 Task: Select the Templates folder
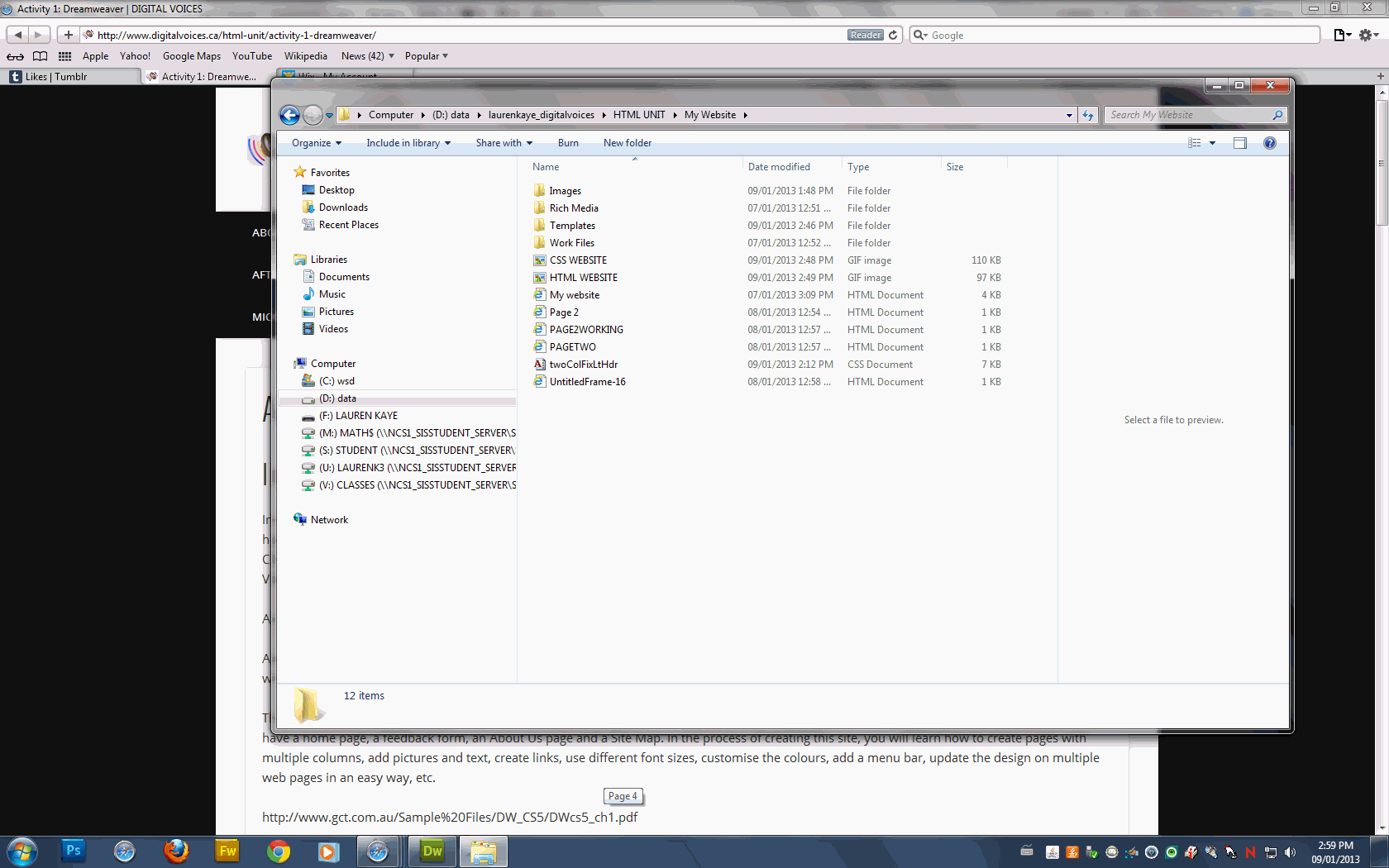pos(572,226)
